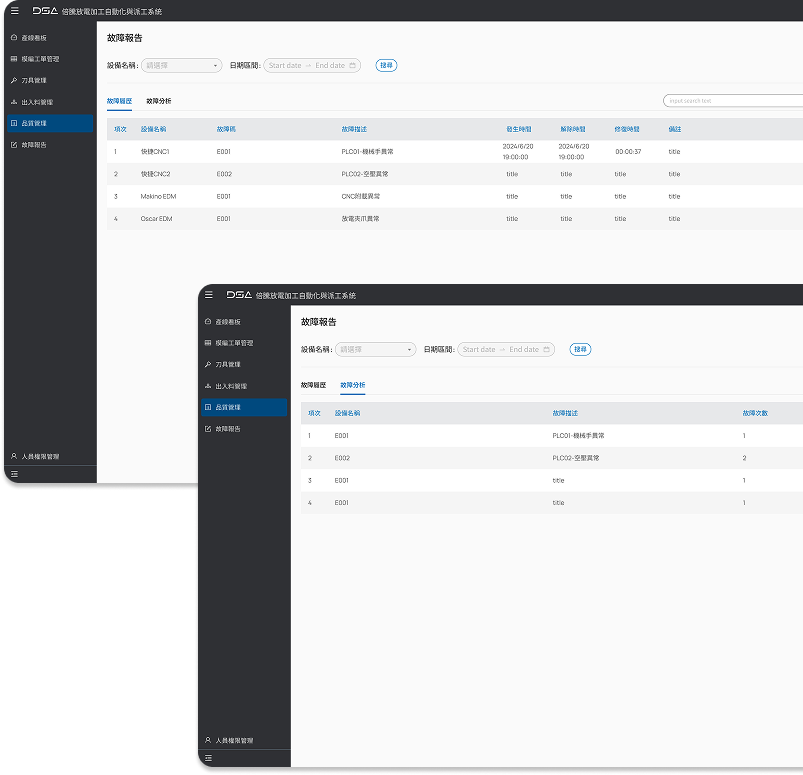This screenshot has height=775, width=803.
Task: Switch to 故障履歷 tab in front window
Action: (x=313, y=385)
